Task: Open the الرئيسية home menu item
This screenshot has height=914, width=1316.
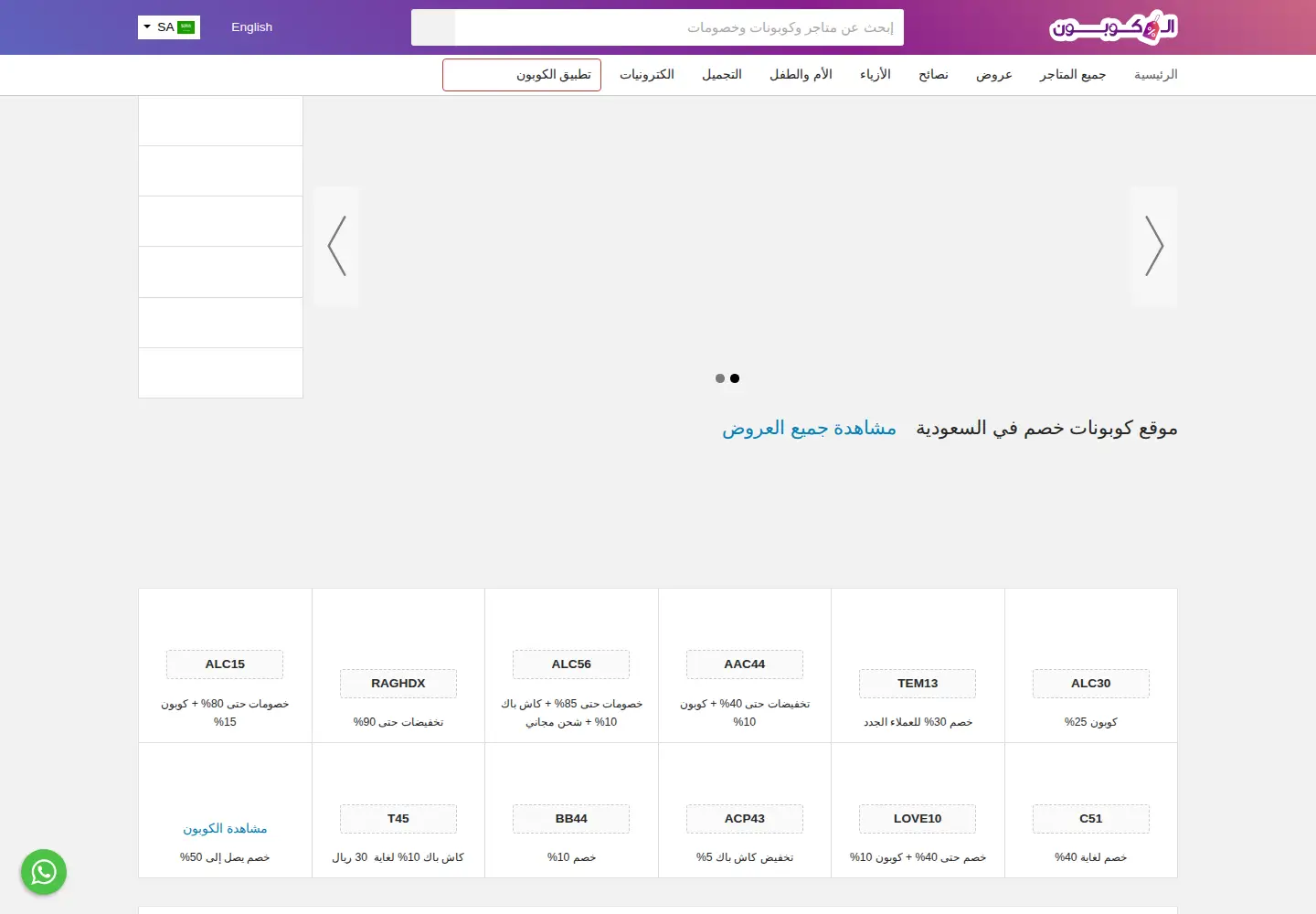Action: (x=1155, y=75)
